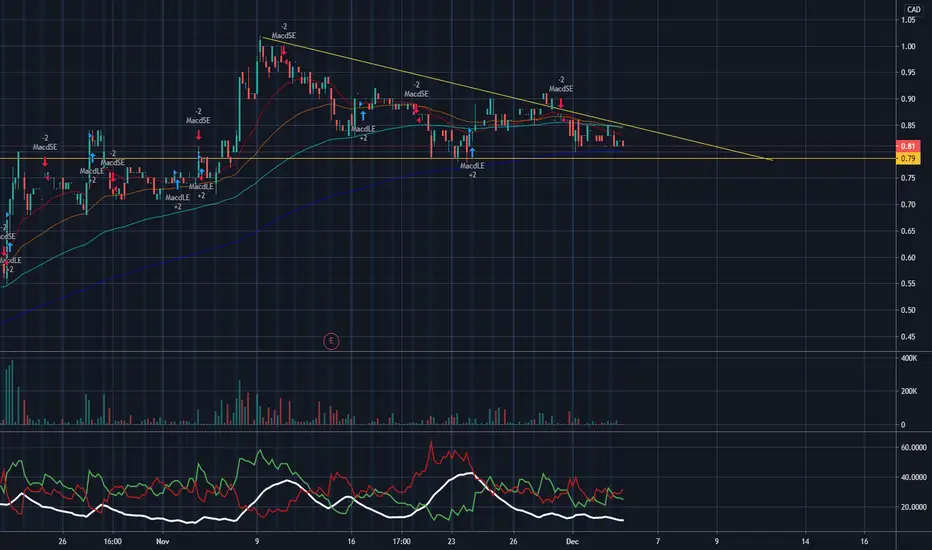Click the yellow descending trendline
The height and width of the screenshot is (550, 932).
pyautogui.click(x=517, y=99)
